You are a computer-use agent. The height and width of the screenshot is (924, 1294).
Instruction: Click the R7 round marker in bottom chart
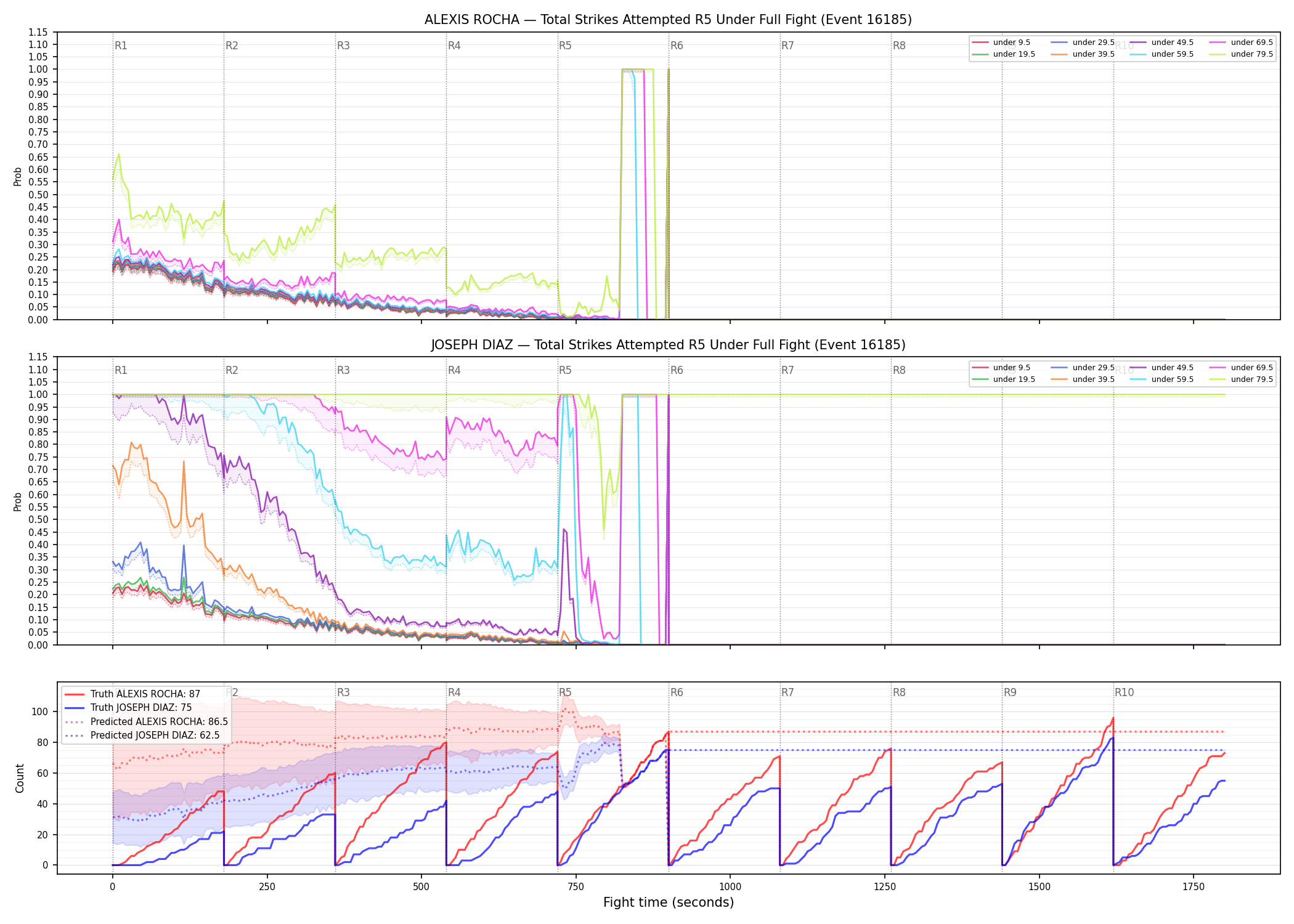[787, 692]
